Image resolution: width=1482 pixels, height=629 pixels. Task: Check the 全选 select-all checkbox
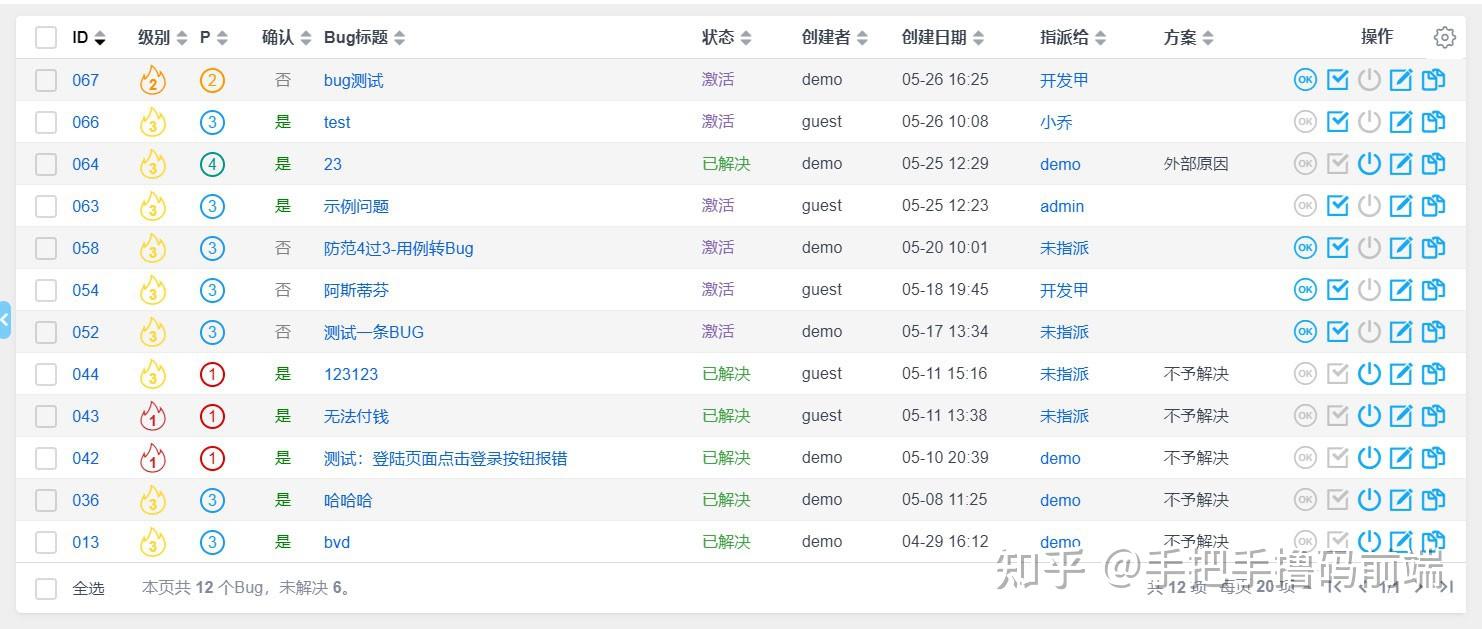(45, 589)
